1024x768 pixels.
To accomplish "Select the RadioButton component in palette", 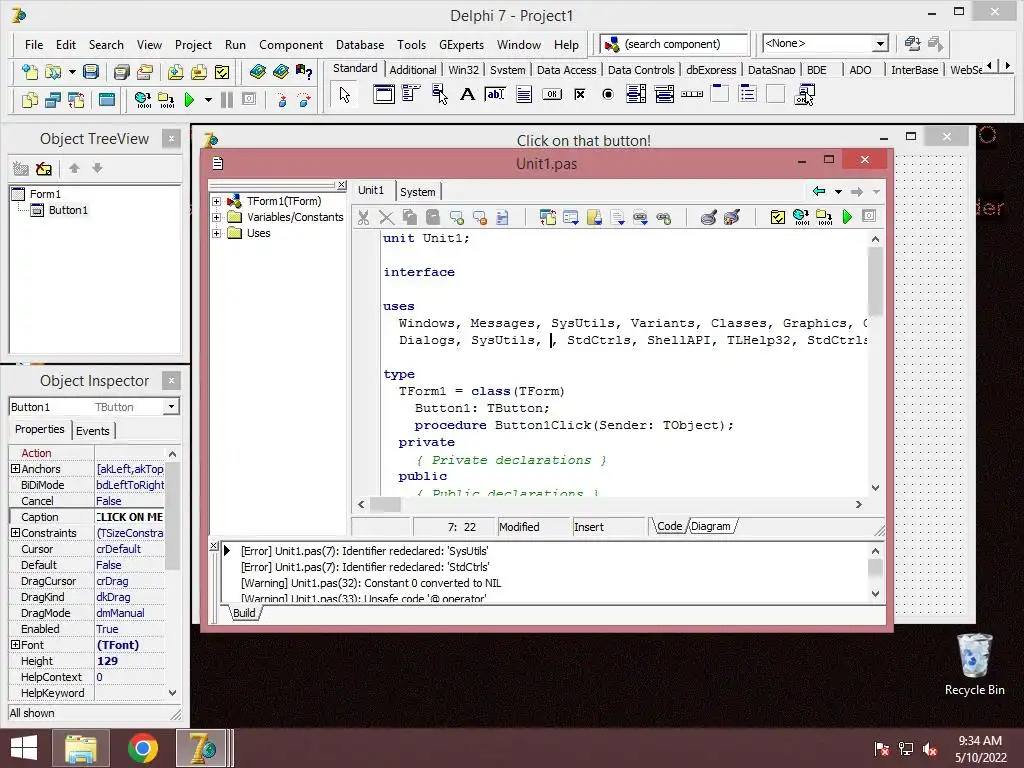I will [x=607, y=95].
